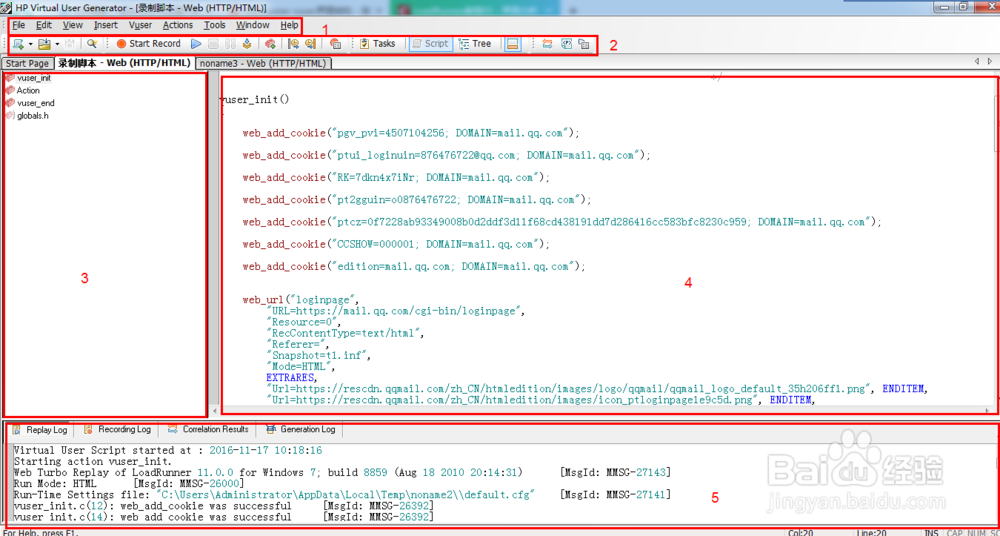Click the red Action section icon
This screenshot has height=536, width=1000.
pos(10,91)
